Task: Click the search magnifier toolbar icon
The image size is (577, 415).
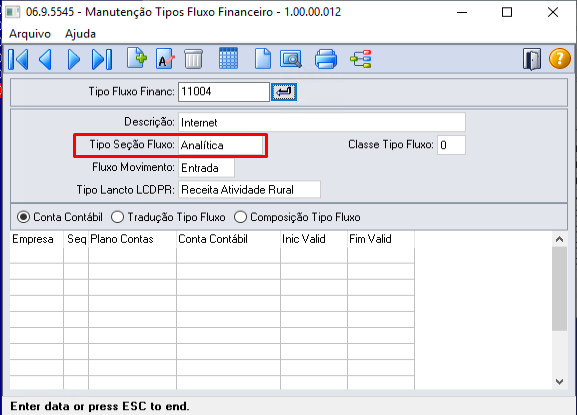Action: pos(291,59)
